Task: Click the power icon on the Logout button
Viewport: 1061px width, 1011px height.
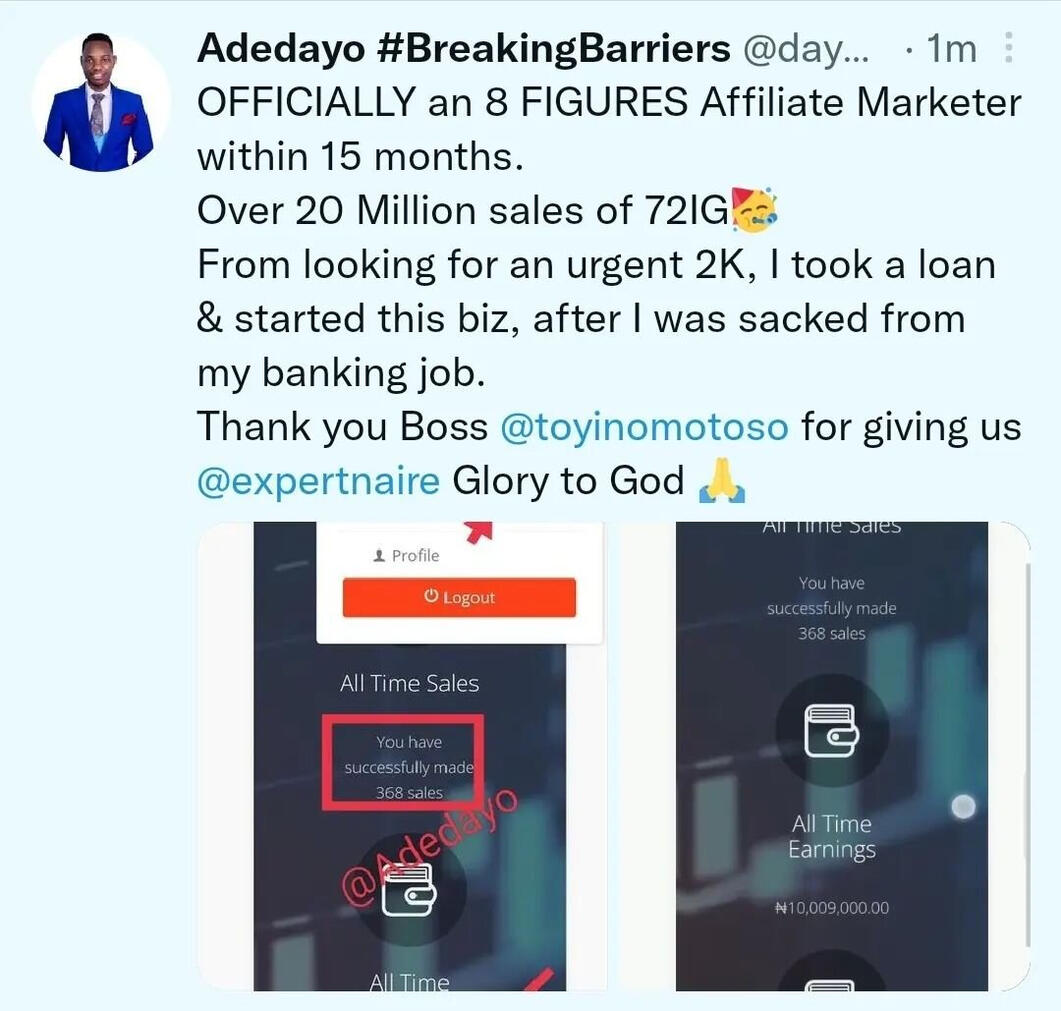Action: pos(431,596)
